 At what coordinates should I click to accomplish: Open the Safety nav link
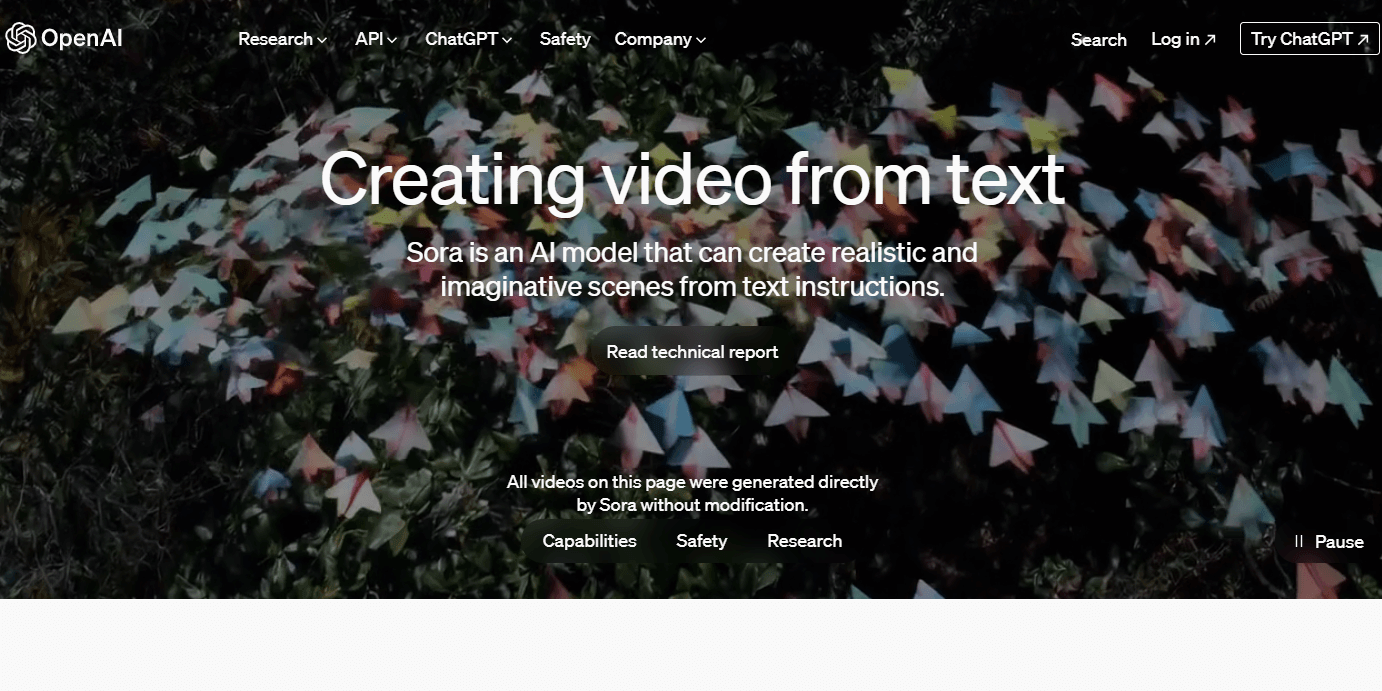tap(565, 39)
